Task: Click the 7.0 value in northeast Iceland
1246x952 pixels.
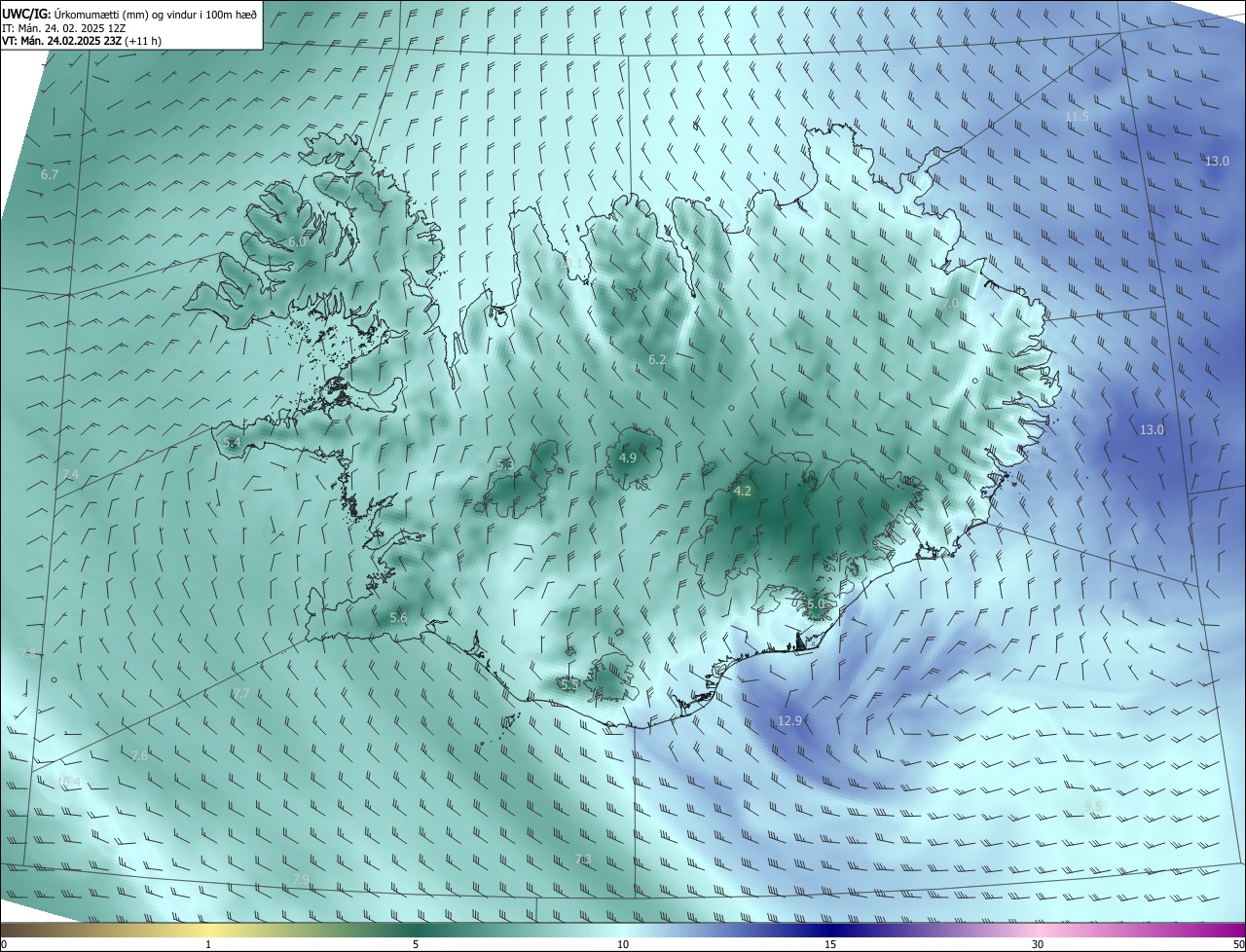Action: (x=951, y=304)
